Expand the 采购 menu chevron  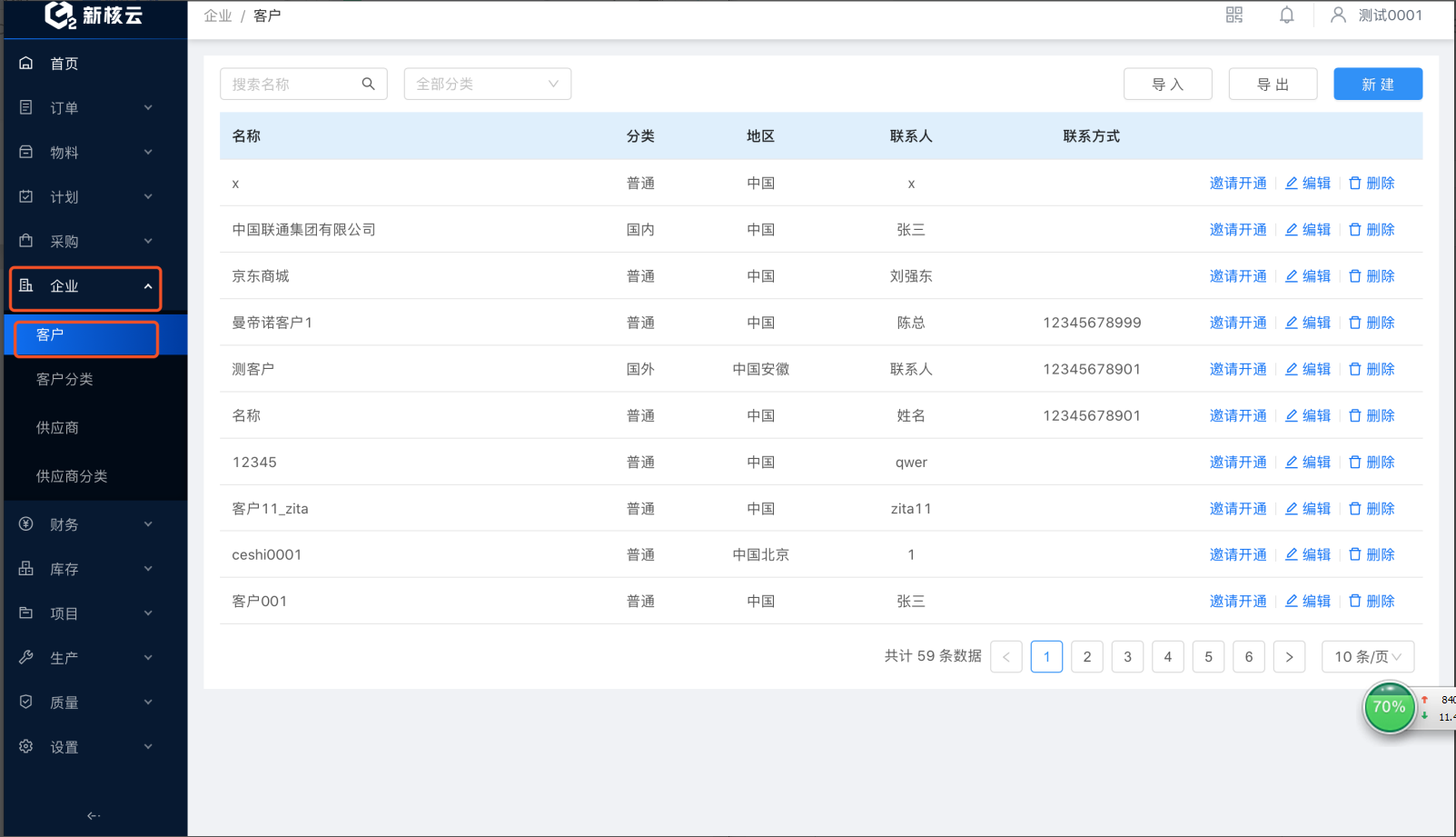[x=148, y=241]
